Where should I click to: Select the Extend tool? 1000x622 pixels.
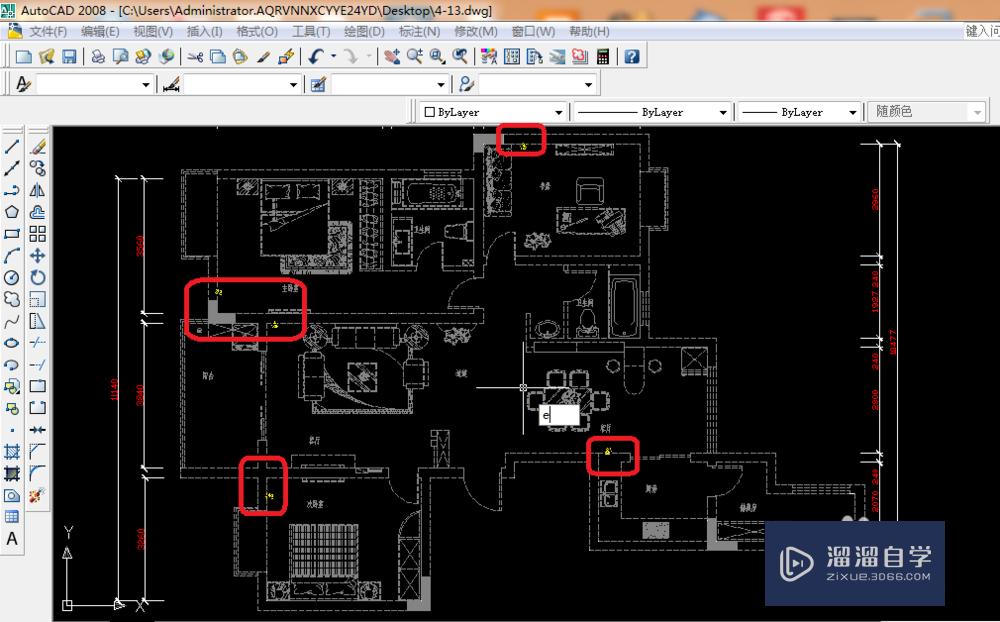[x=38, y=364]
